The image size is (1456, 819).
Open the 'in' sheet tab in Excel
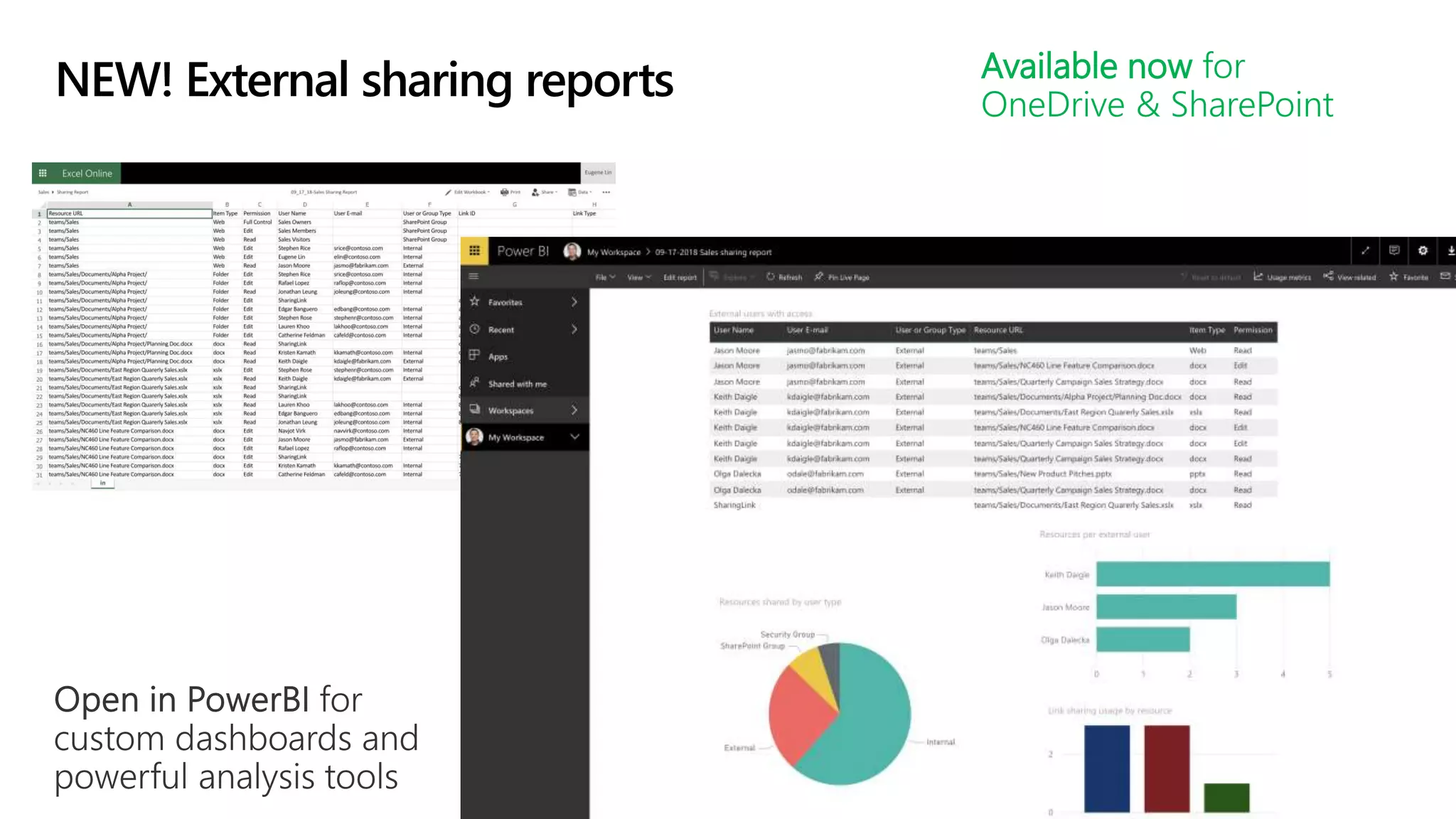(102, 483)
